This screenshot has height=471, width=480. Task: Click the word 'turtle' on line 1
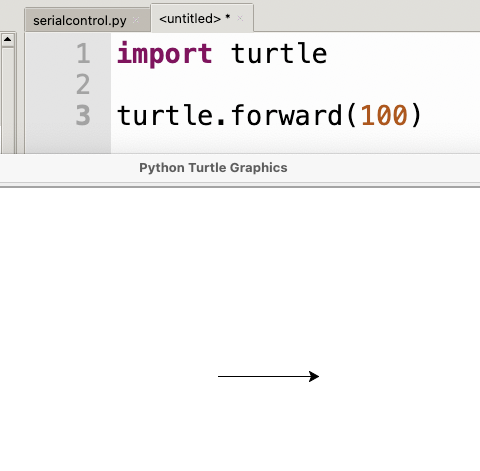[279, 53]
